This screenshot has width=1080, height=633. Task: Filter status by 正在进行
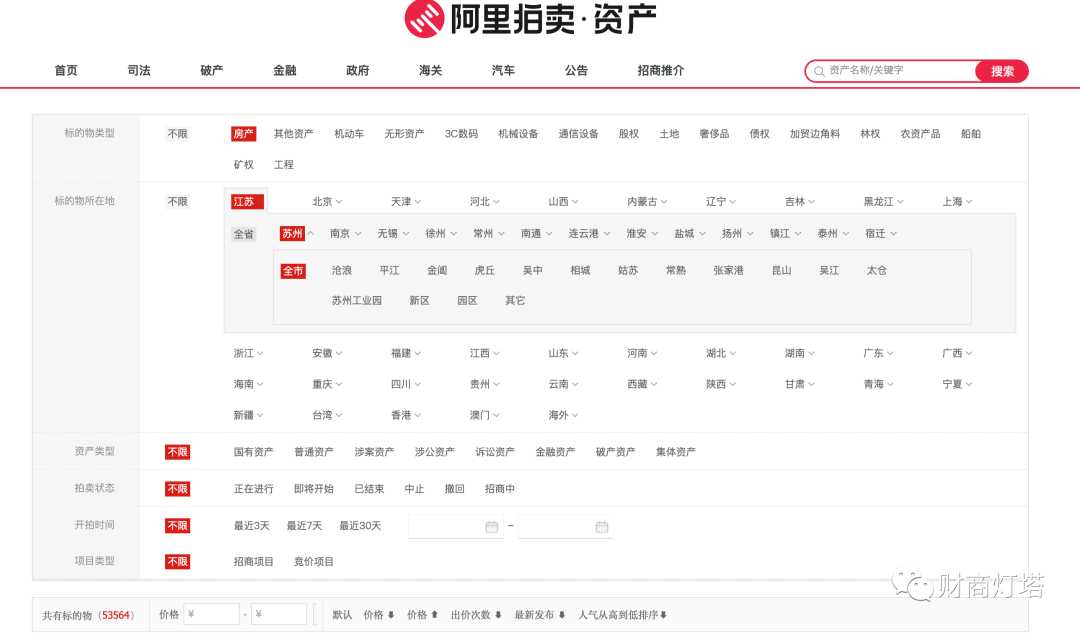click(253, 489)
